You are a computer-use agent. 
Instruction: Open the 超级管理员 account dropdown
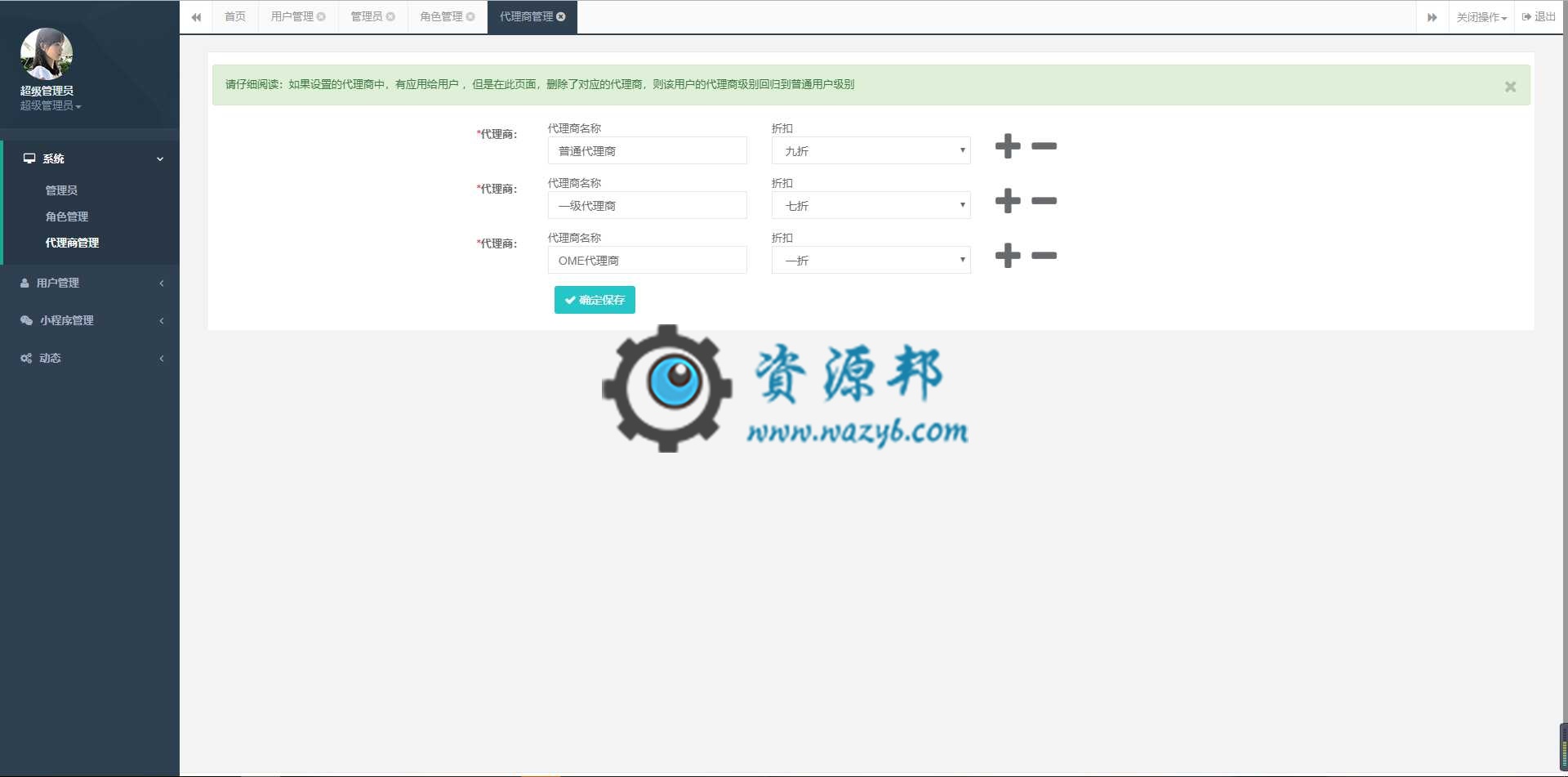click(51, 105)
